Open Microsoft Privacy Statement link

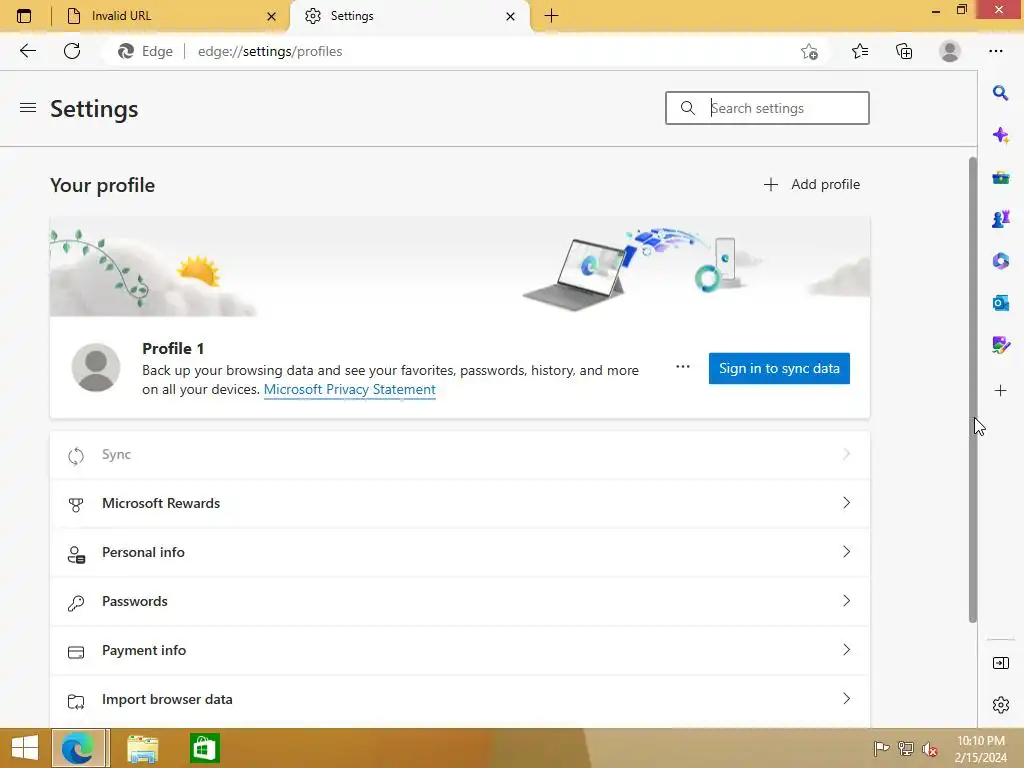pos(349,389)
